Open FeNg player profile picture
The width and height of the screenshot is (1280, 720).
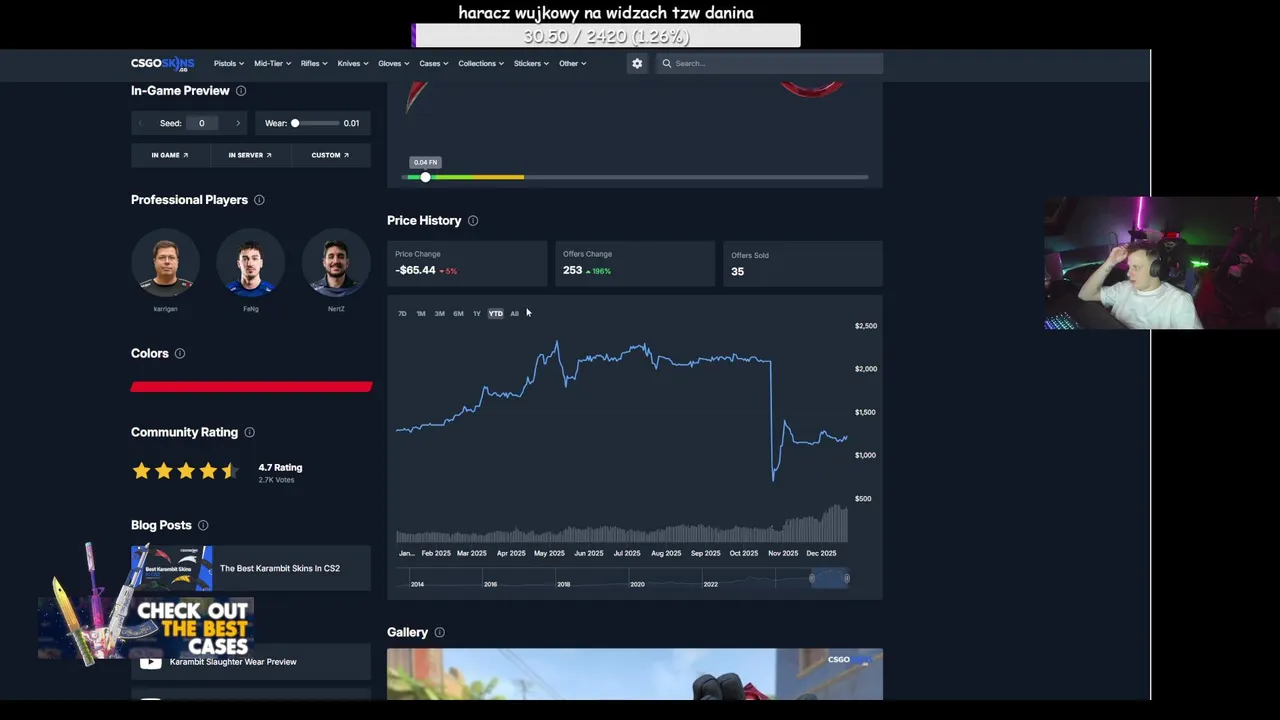tap(251, 263)
